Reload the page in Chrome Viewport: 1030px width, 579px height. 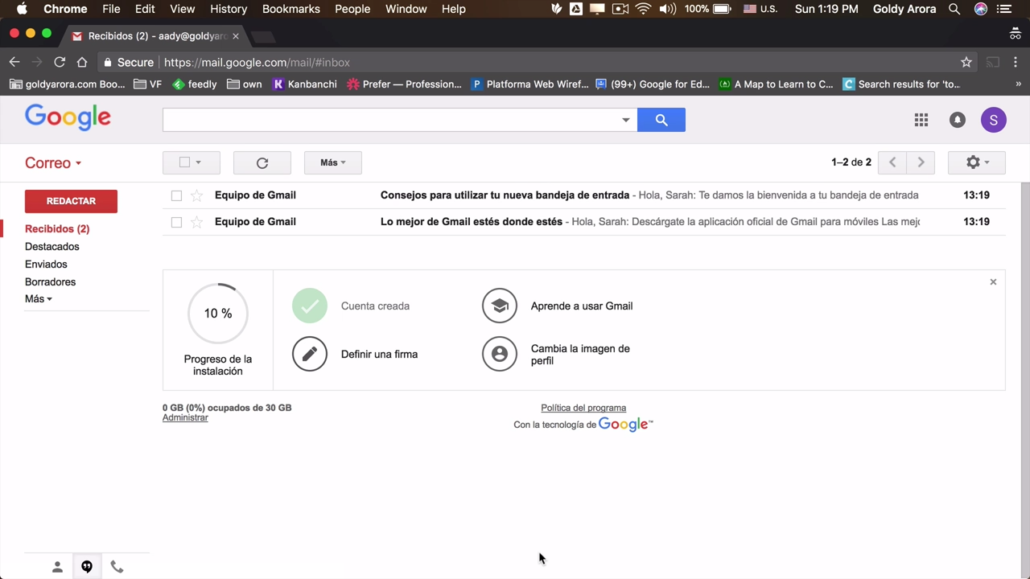point(59,62)
